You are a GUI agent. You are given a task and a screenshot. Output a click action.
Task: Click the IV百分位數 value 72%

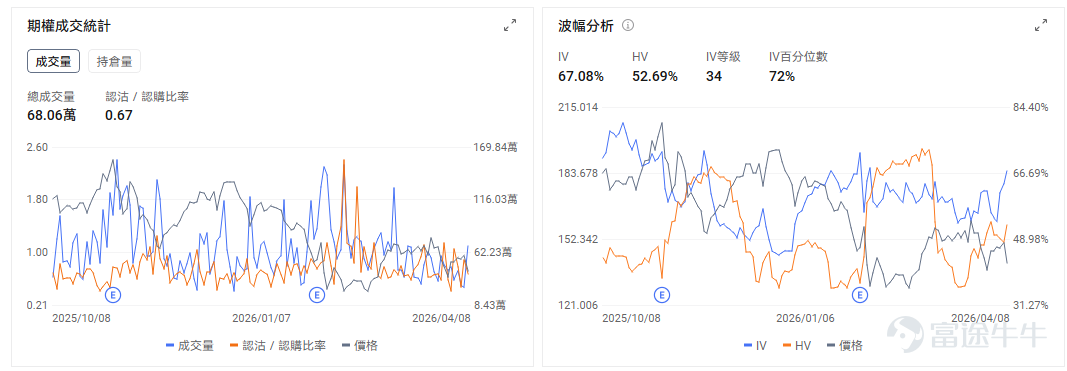coord(782,76)
